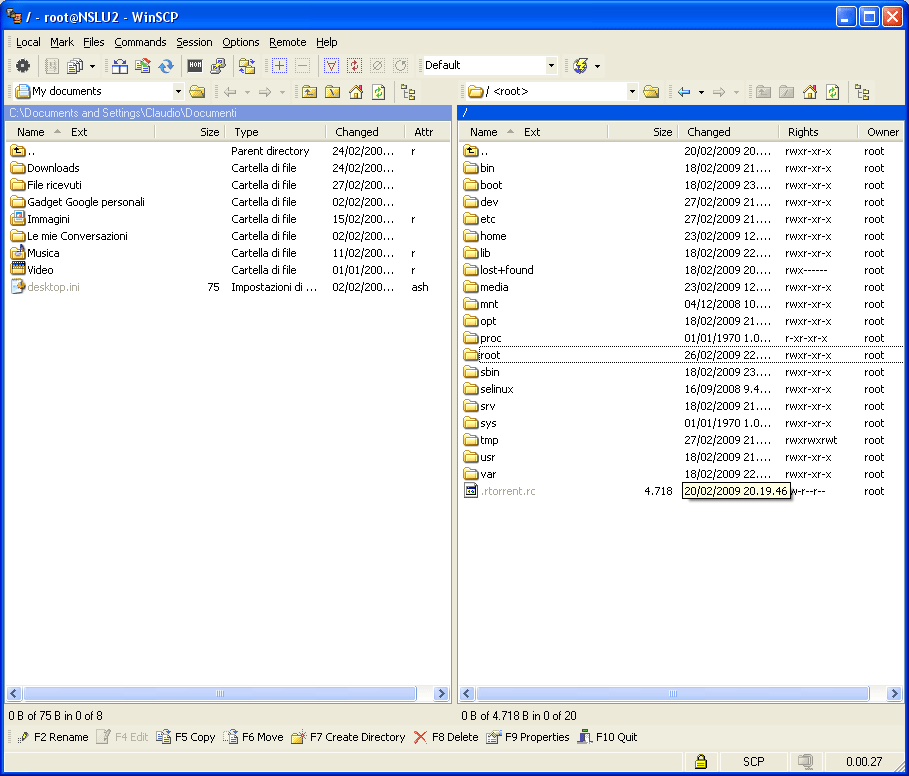Open Terminal console icon
909x776 pixels.
click(195, 65)
